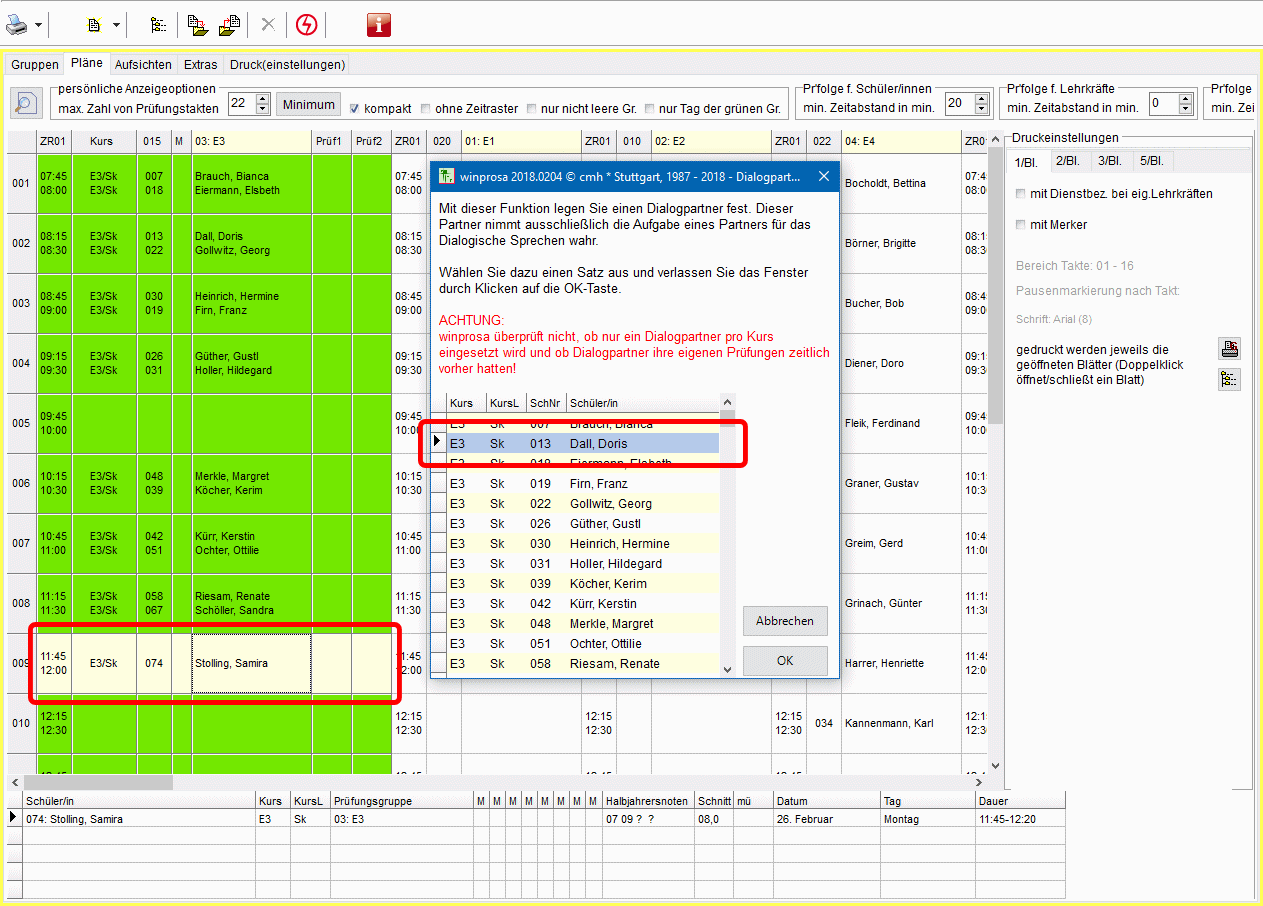Click the print sheets icon in Druckeinstellungen
Image resolution: width=1263 pixels, height=906 pixels.
click(x=1229, y=349)
